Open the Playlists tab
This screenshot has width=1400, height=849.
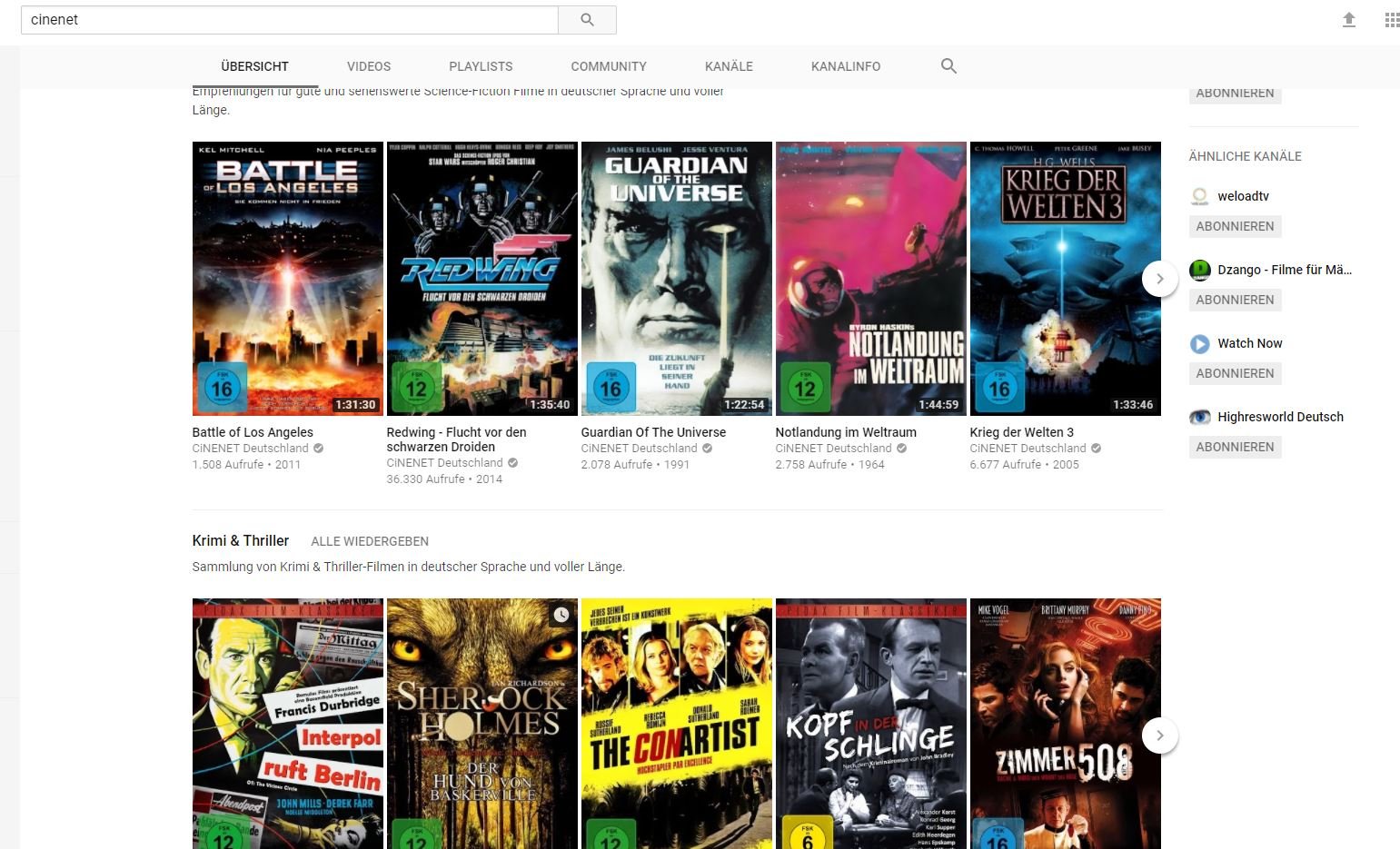pos(481,66)
